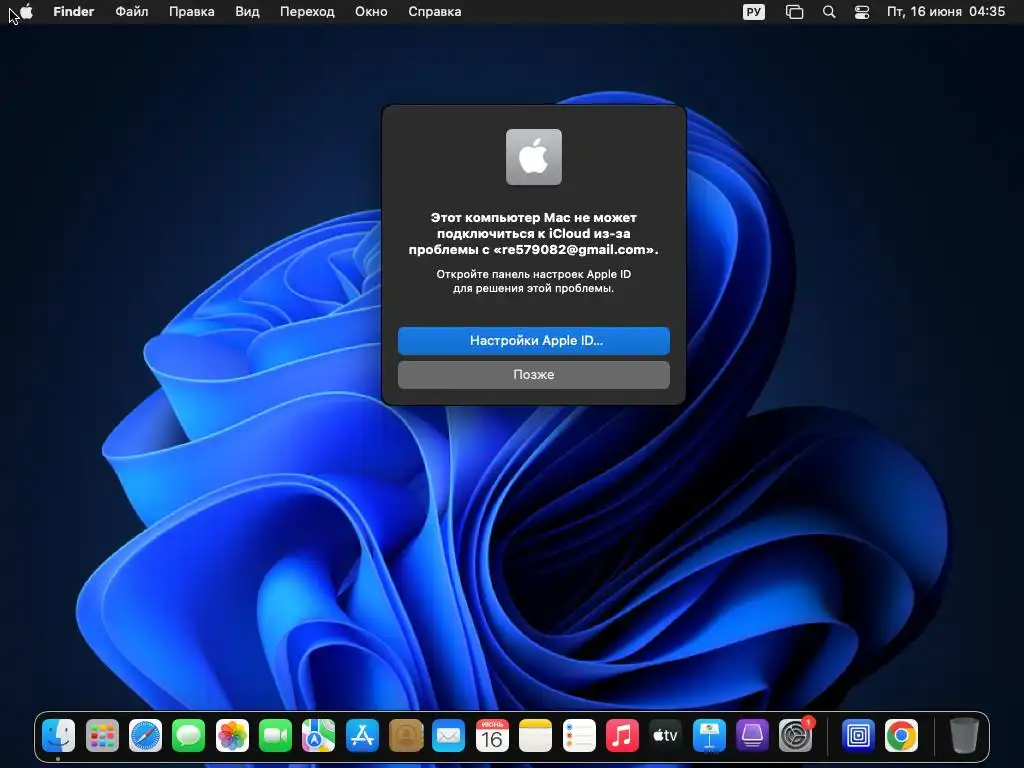Click the date and time clock
The image size is (1024, 768).
coord(946,12)
